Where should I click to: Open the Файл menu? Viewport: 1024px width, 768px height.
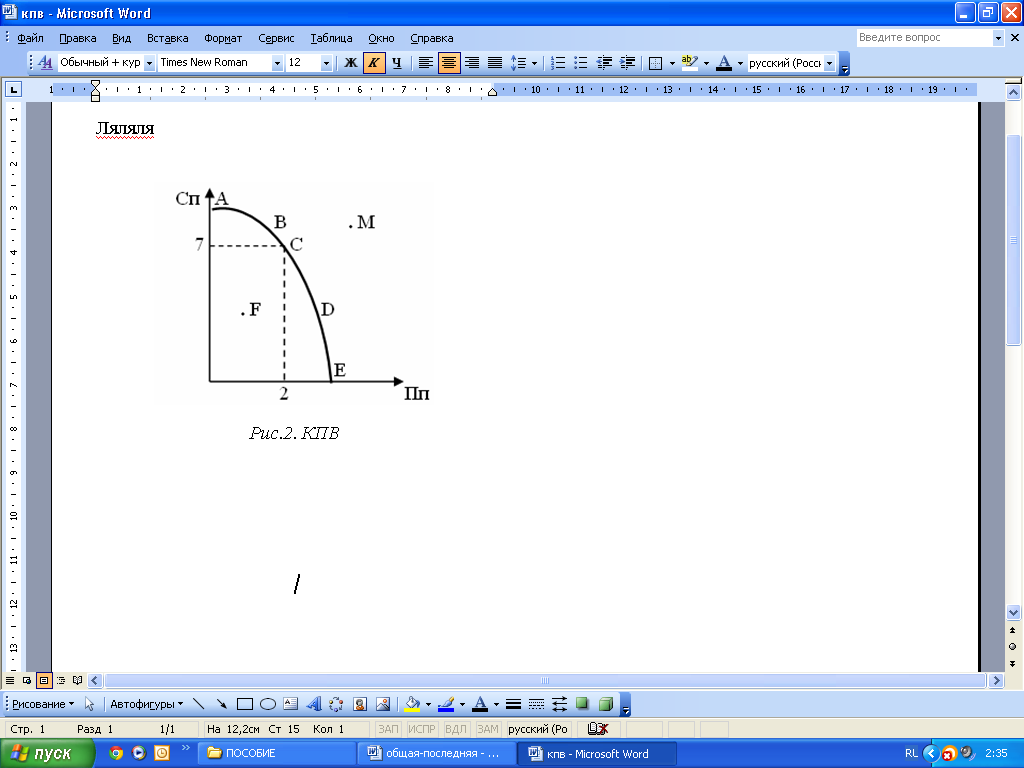(x=30, y=38)
